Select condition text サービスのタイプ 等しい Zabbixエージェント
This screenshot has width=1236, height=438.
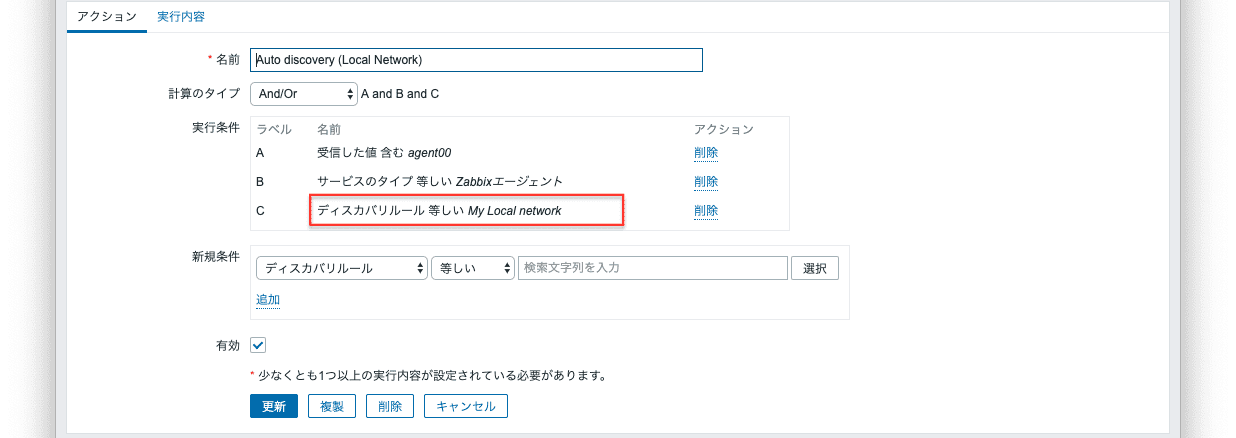pyautogui.click(x=440, y=182)
